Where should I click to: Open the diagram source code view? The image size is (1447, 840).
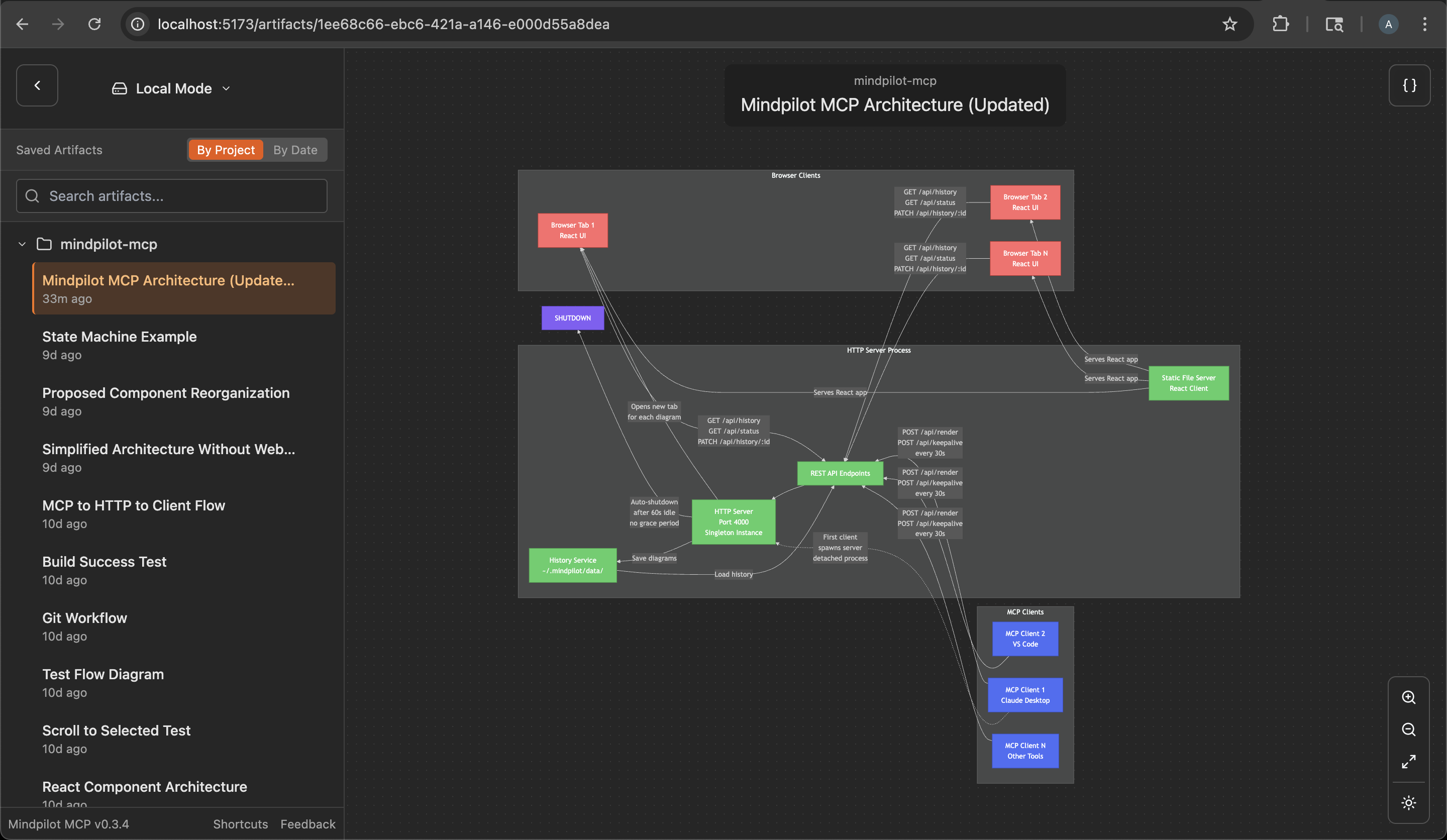(1410, 85)
